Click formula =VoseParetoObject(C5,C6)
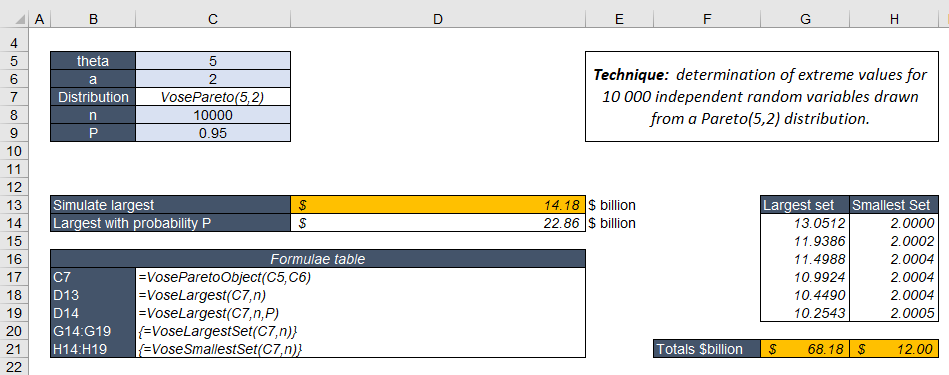 click(x=225, y=277)
